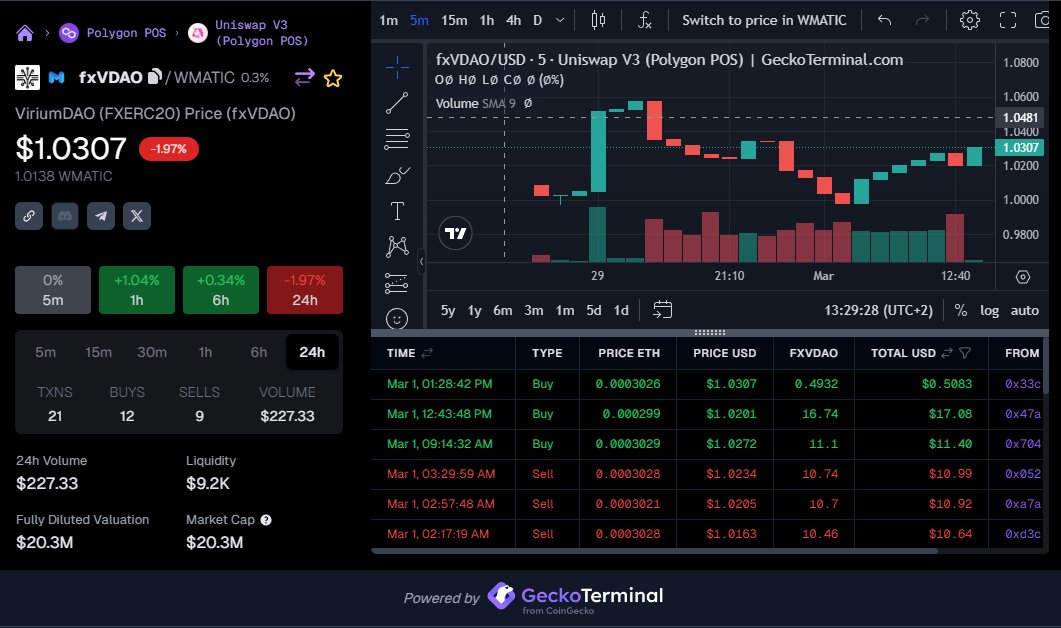This screenshot has width=1061, height=628.
Task: Open the website link icon
Action: click(29, 216)
